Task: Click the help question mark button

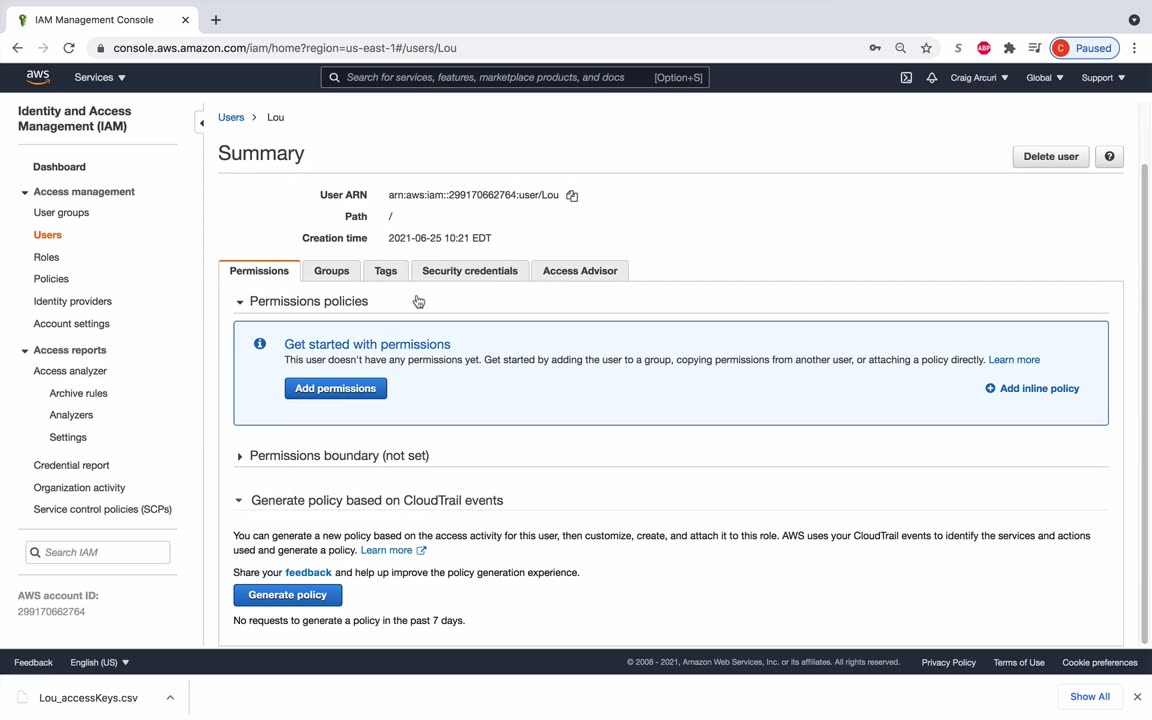Action: point(1109,156)
